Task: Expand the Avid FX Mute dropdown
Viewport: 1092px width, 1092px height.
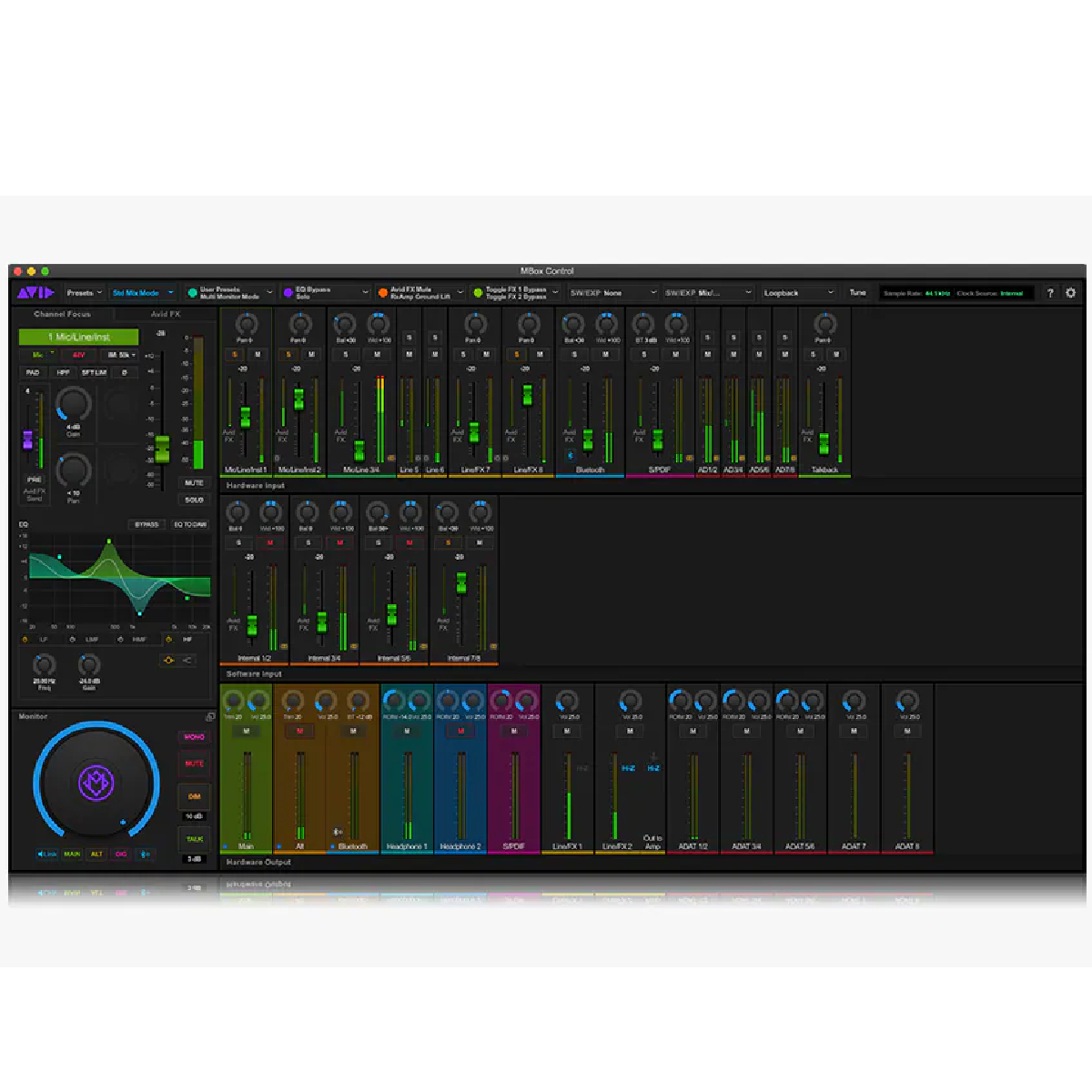Action: (x=420, y=293)
